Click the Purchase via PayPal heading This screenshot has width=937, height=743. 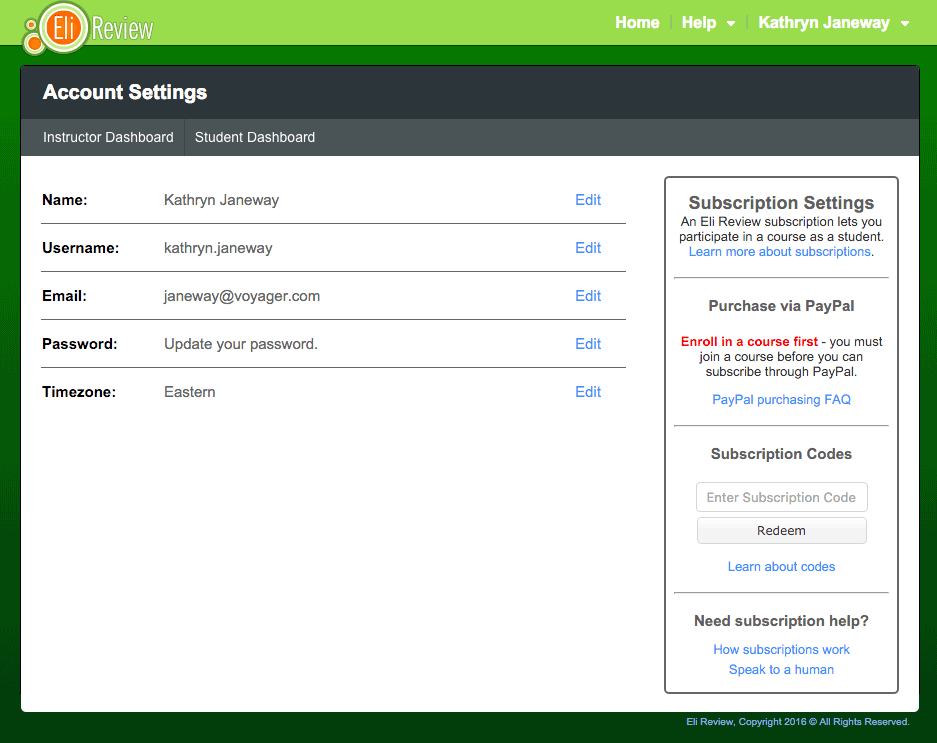coord(781,306)
